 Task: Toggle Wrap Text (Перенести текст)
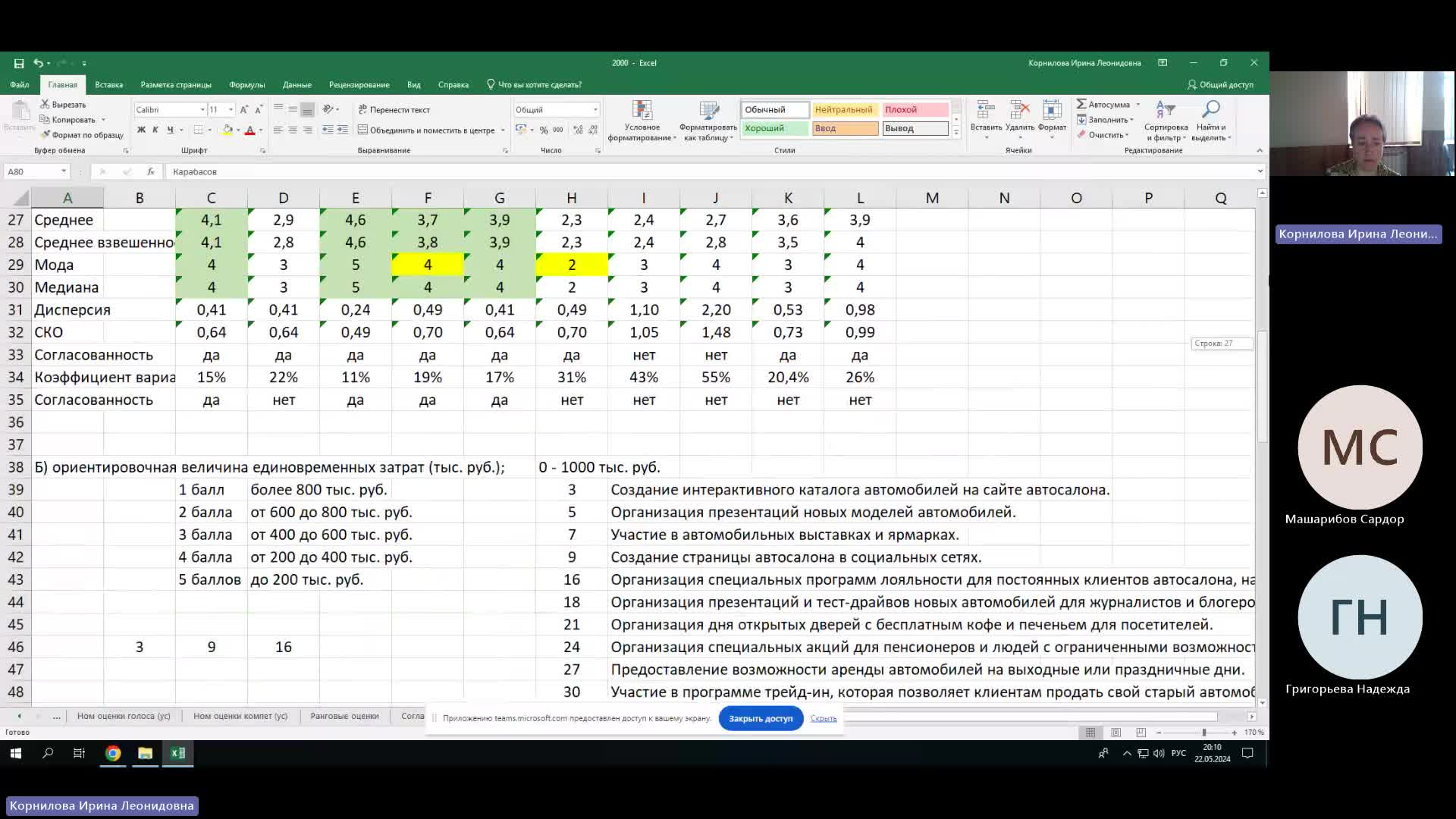pos(394,110)
